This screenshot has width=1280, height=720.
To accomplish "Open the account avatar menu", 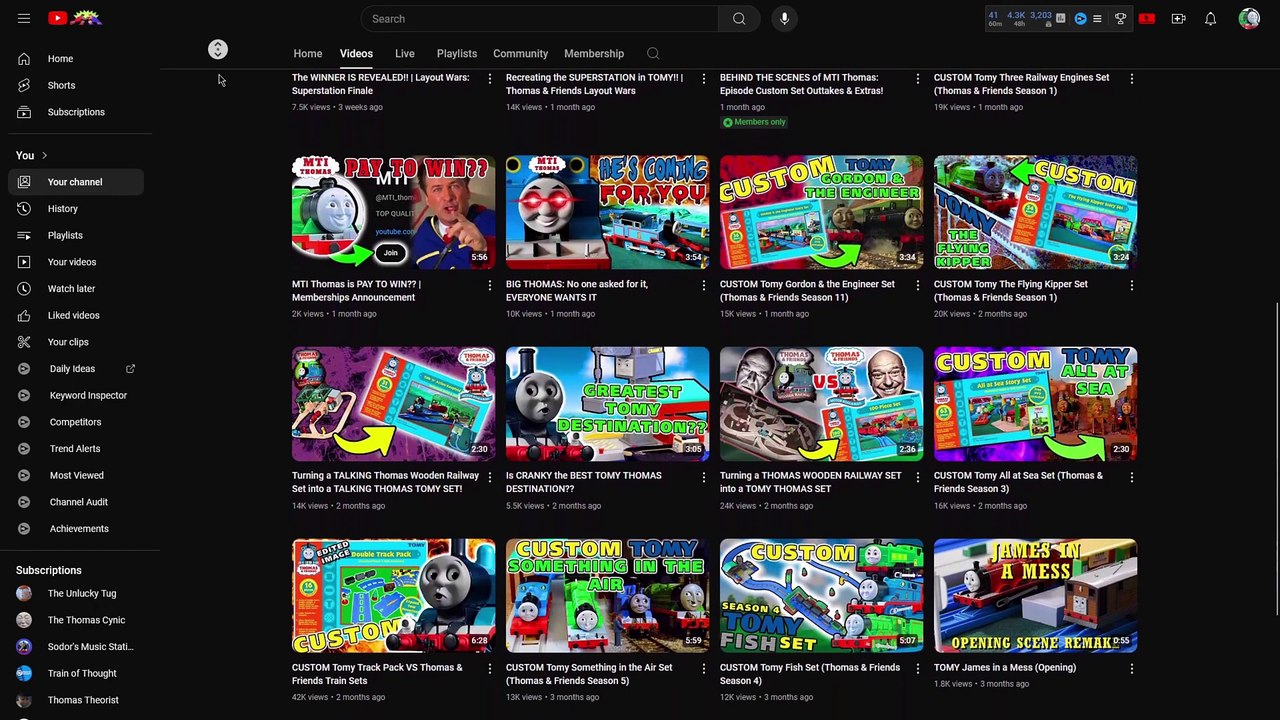I will pos(1249,18).
